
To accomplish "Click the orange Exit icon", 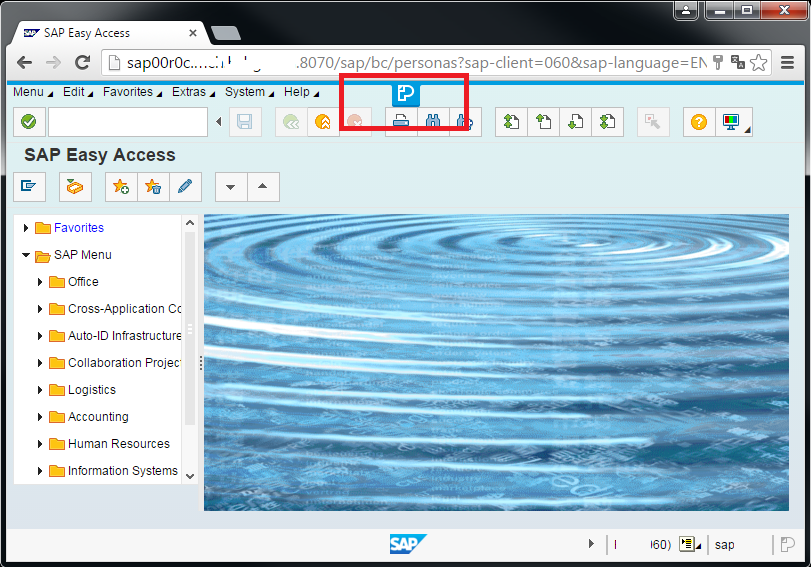I will point(323,122).
